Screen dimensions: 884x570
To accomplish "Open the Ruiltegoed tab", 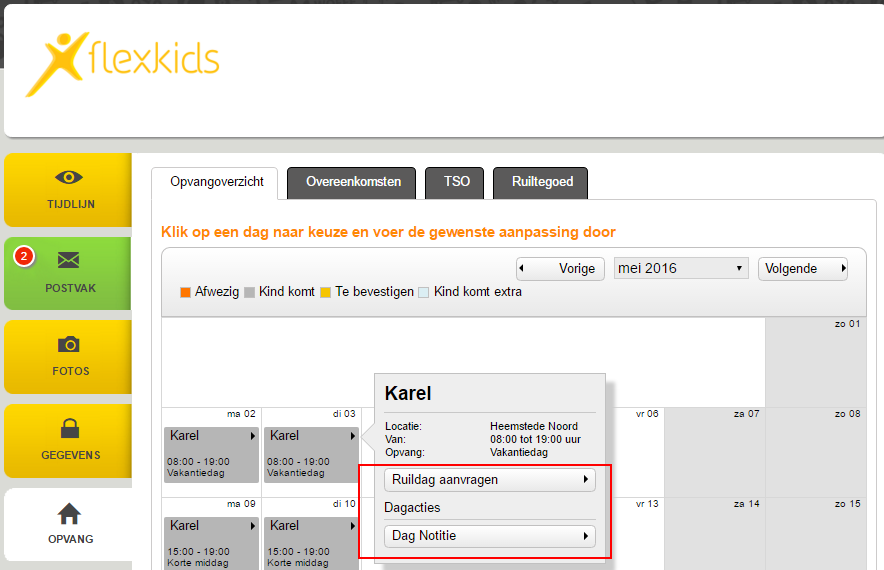I will [541, 182].
